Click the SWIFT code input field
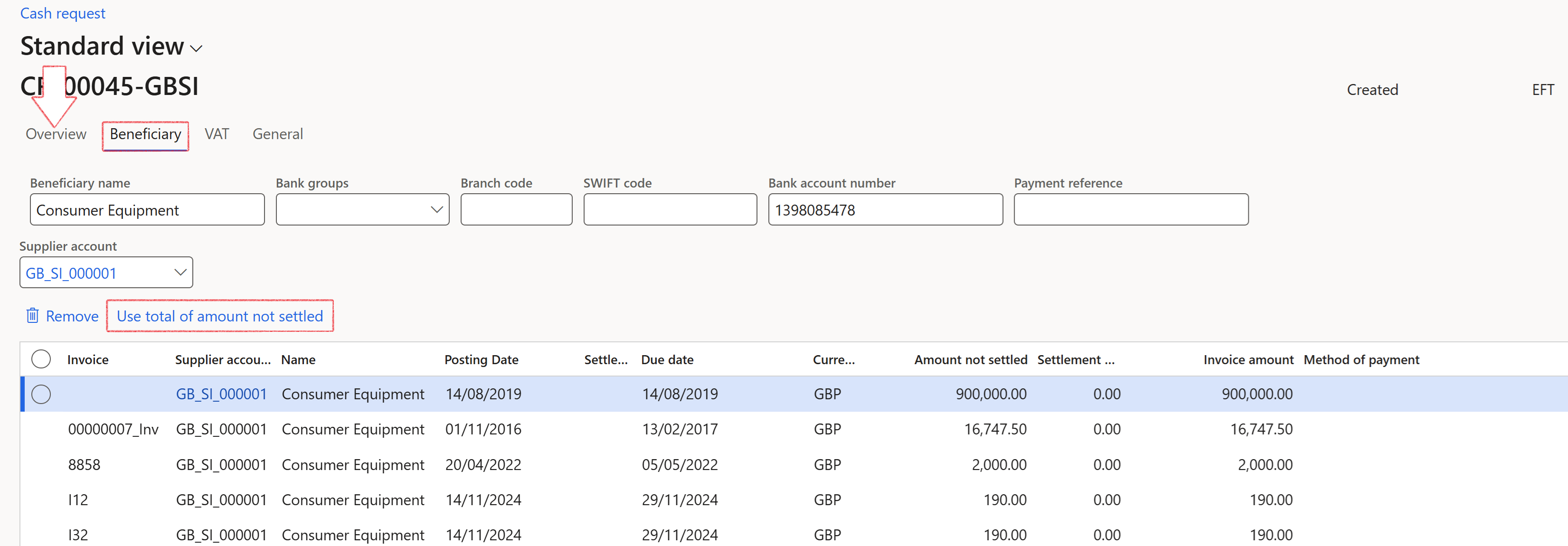 [670, 209]
